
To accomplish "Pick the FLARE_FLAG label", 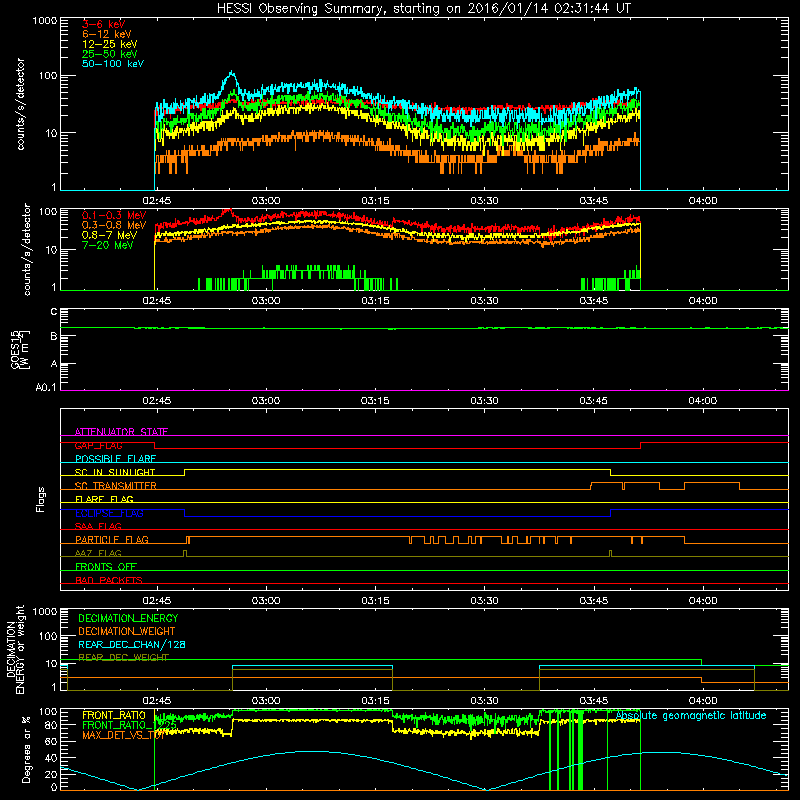I will pos(104,499).
